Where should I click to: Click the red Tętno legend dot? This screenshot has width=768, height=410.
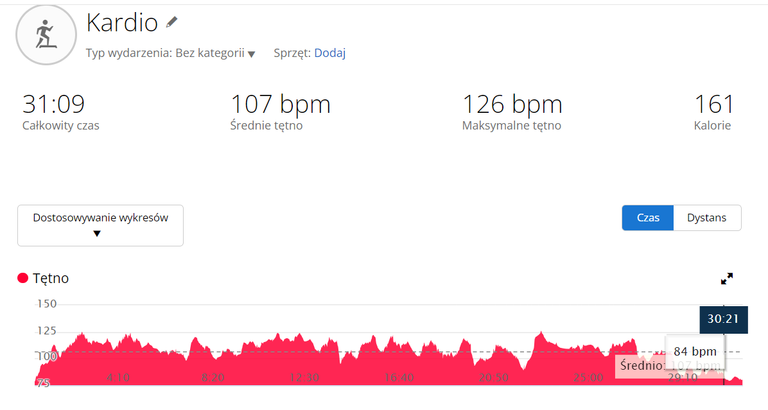[23, 278]
